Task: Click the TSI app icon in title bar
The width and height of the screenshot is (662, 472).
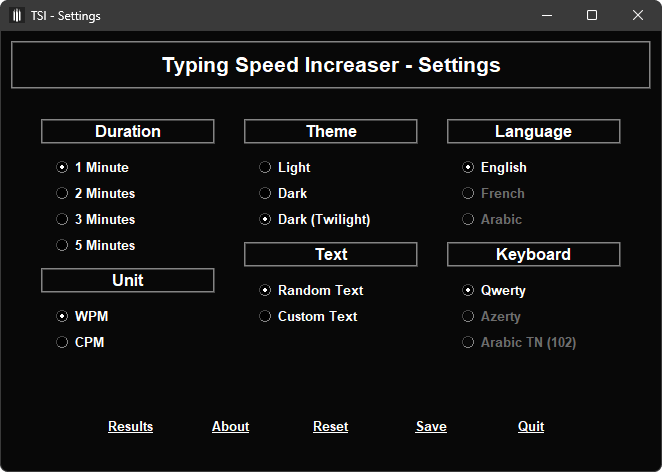Action: pyautogui.click(x=17, y=16)
